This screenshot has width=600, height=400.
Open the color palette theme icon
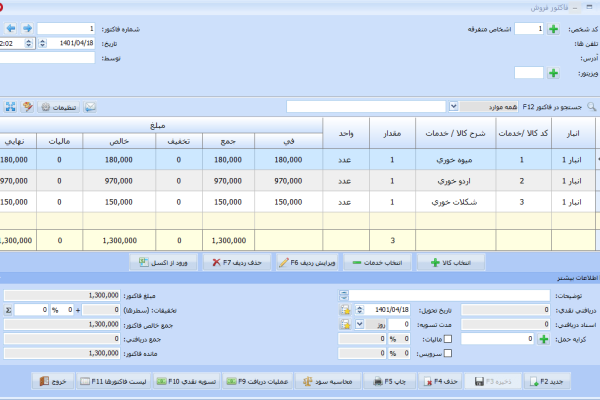tap(28, 107)
